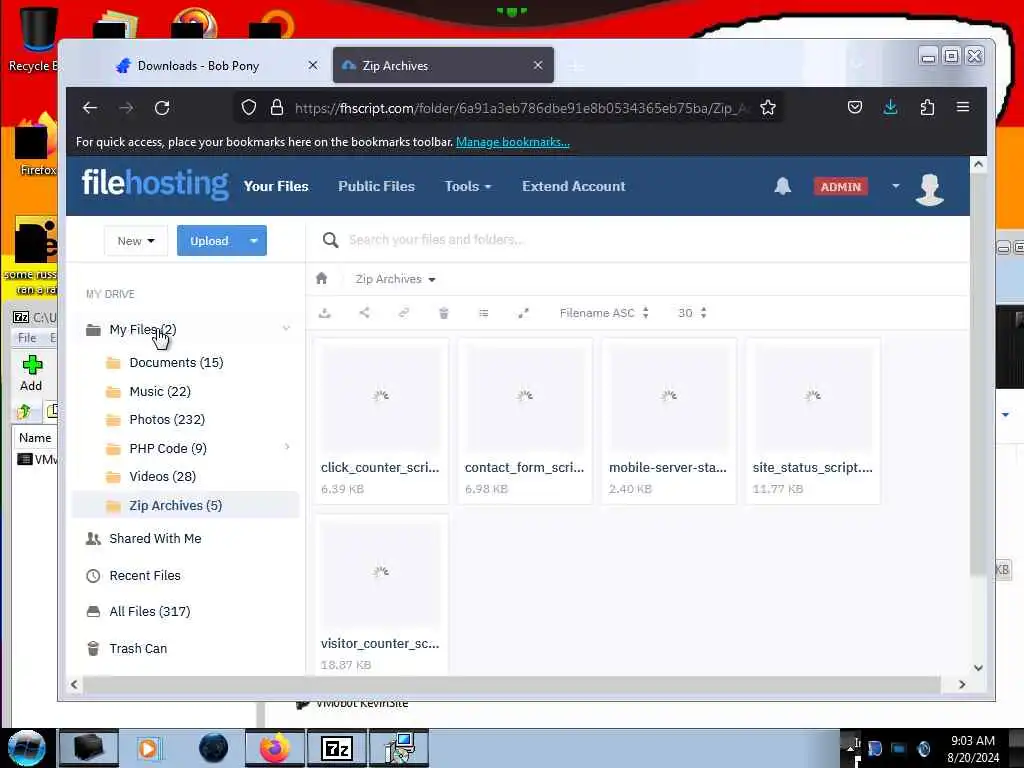The height and width of the screenshot is (768, 1024).
Task: Click the user avatar profile icon
Action: 929,189
